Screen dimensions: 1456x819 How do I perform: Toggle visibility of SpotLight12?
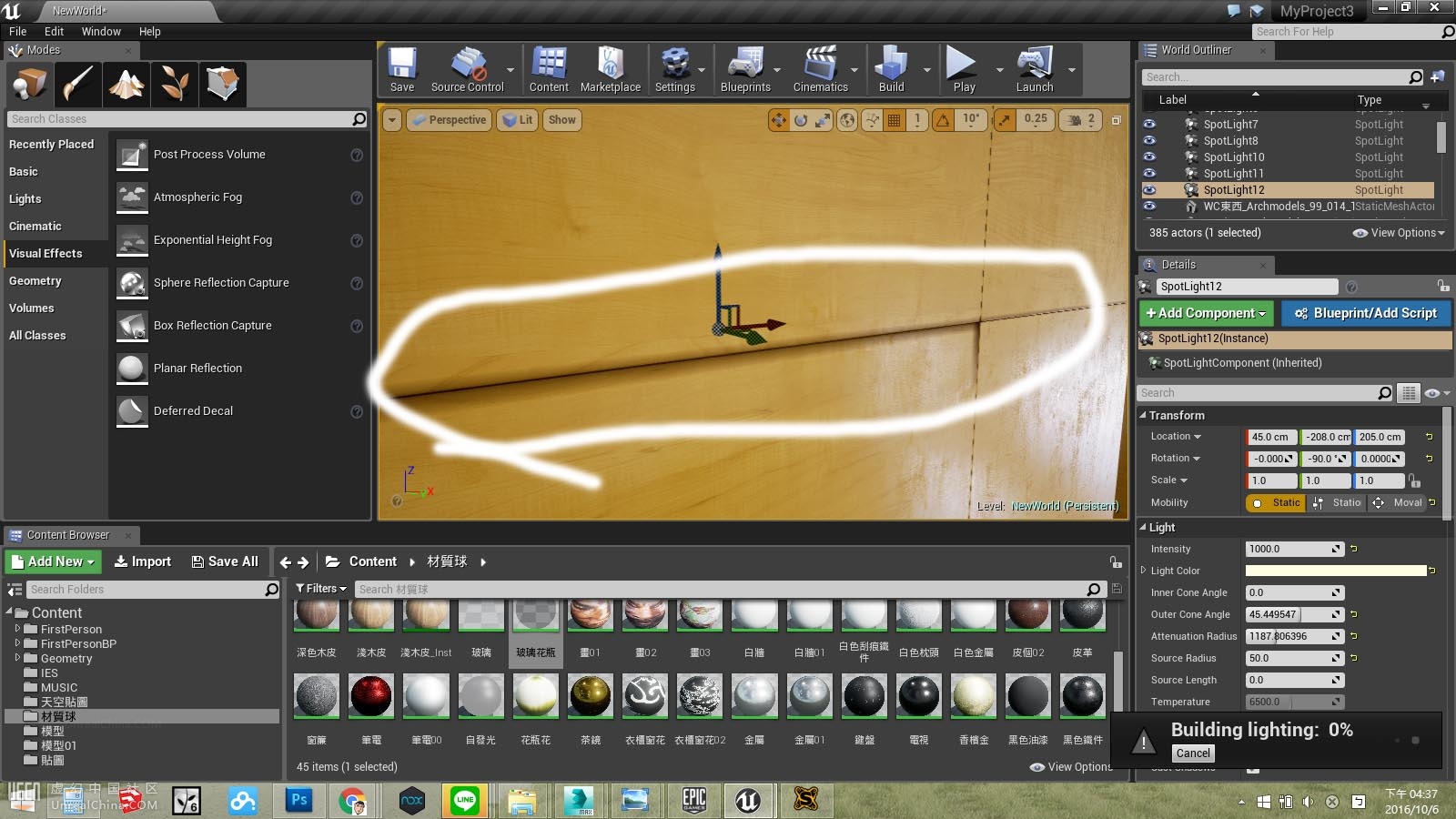(x=1149, y=190)
